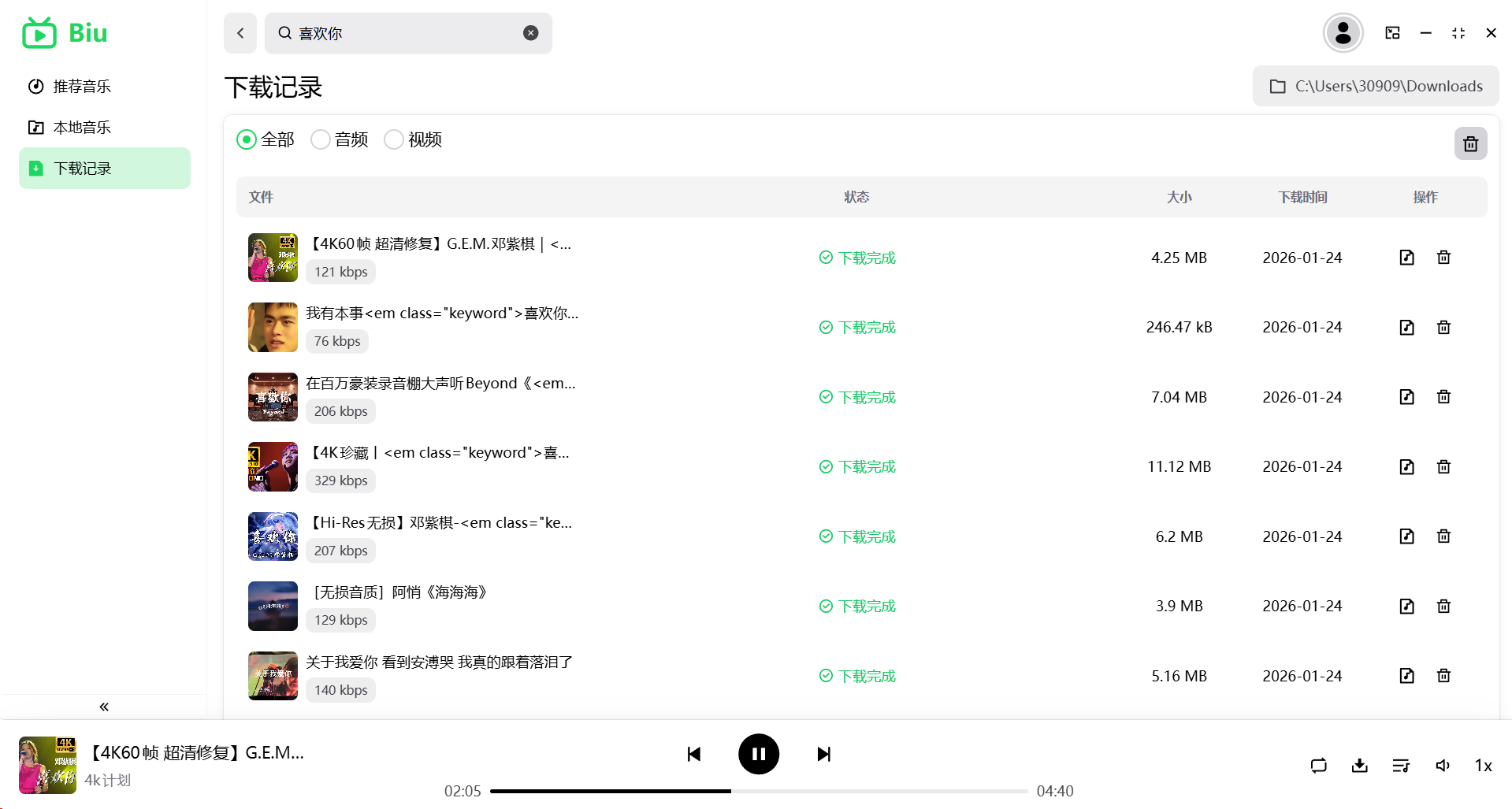Select the 全部 filter option
Viewport: 1512px width, 809px height.
(247, 139)
